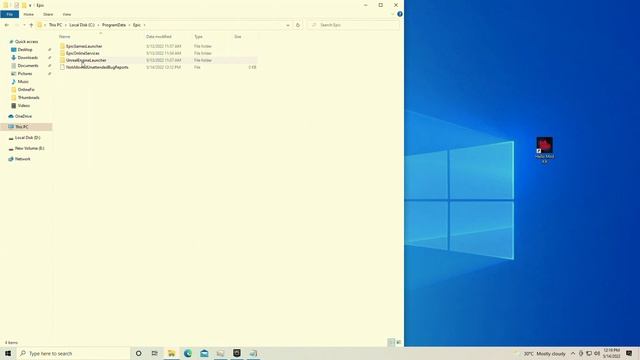This screenshot has width=640, height=360.
Task: Open the File tab in Explorer
Action: 9,14
